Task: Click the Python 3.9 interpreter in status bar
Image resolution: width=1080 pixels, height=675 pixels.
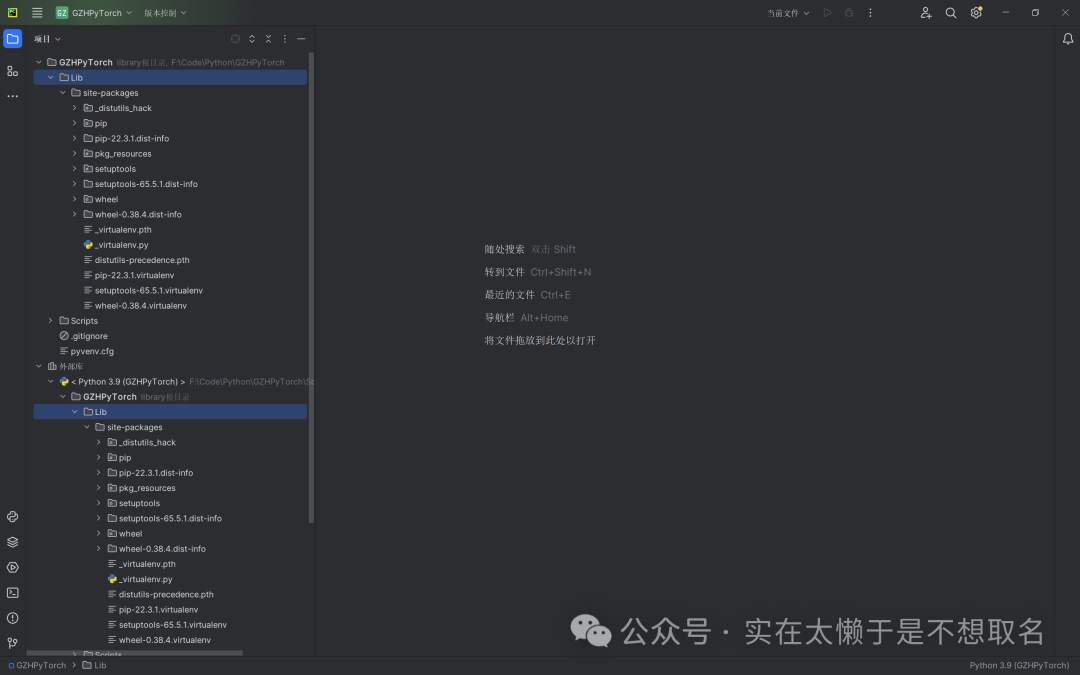Action: 1019,665
